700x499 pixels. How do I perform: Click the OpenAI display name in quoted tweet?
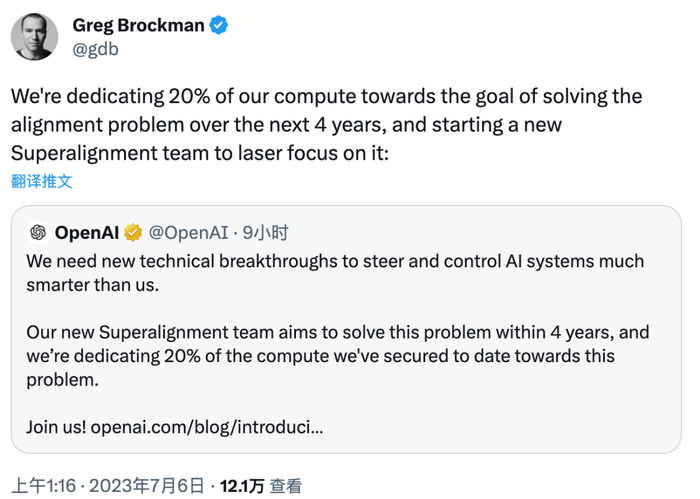[88, 233]
